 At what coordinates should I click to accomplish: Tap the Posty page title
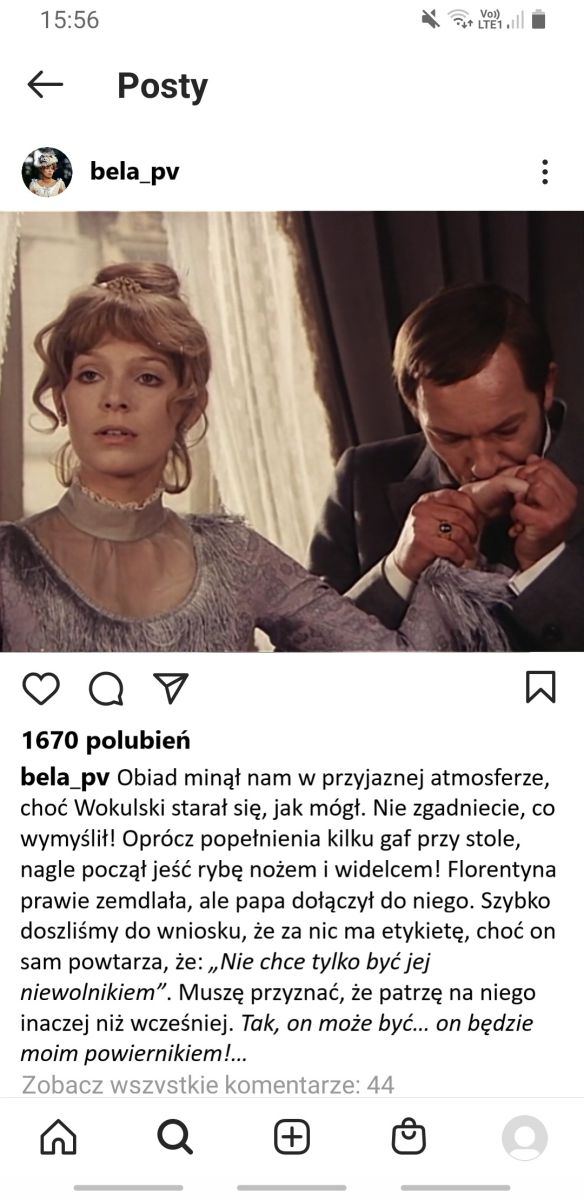coord(162,86)
